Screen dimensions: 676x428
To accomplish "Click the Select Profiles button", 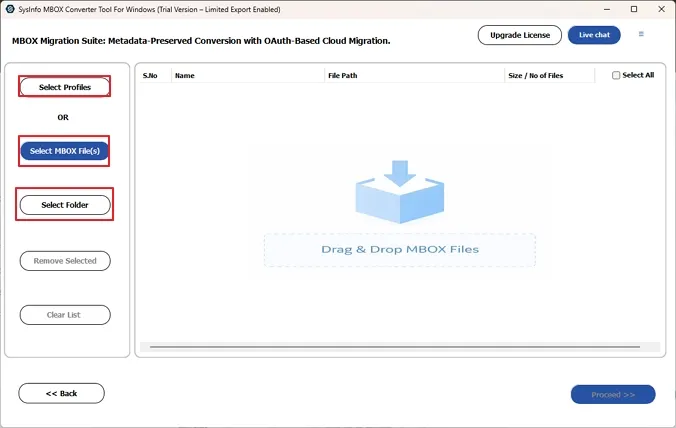I will (65, 87).
